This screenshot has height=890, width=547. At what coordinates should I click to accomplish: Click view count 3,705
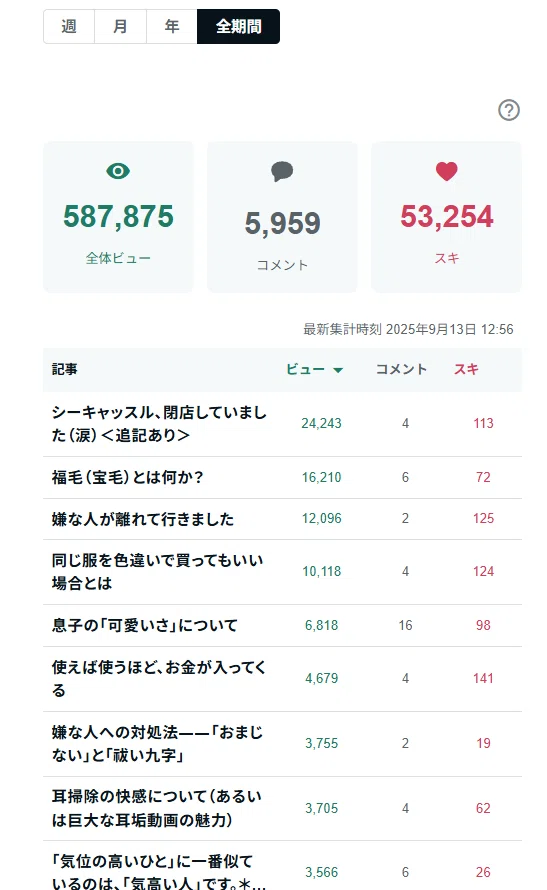pyautogui.click(x=321, y=808)
